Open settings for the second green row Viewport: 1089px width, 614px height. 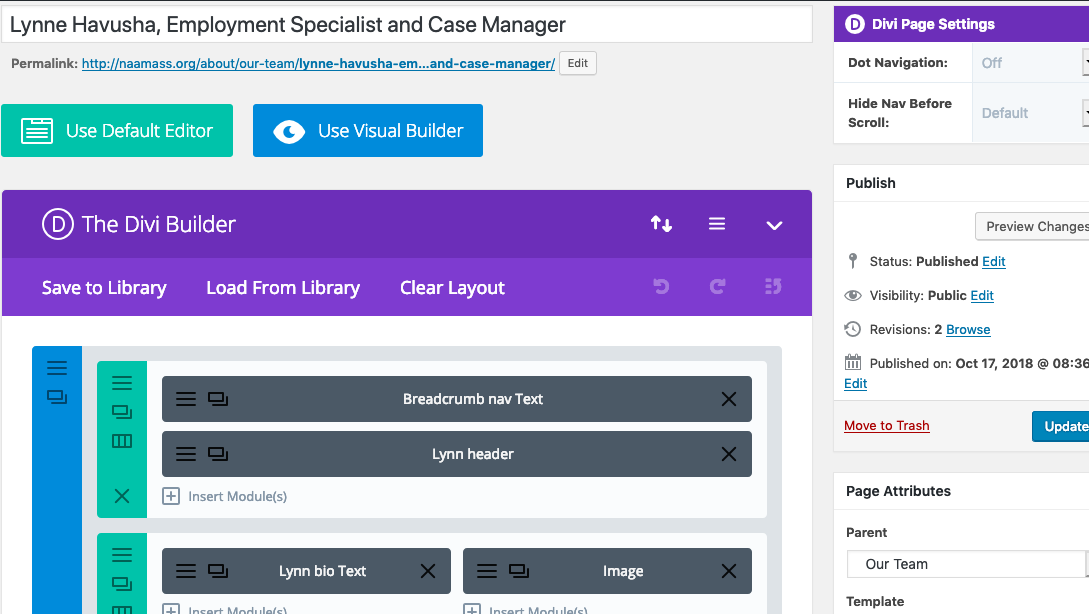tap(122, 555)
